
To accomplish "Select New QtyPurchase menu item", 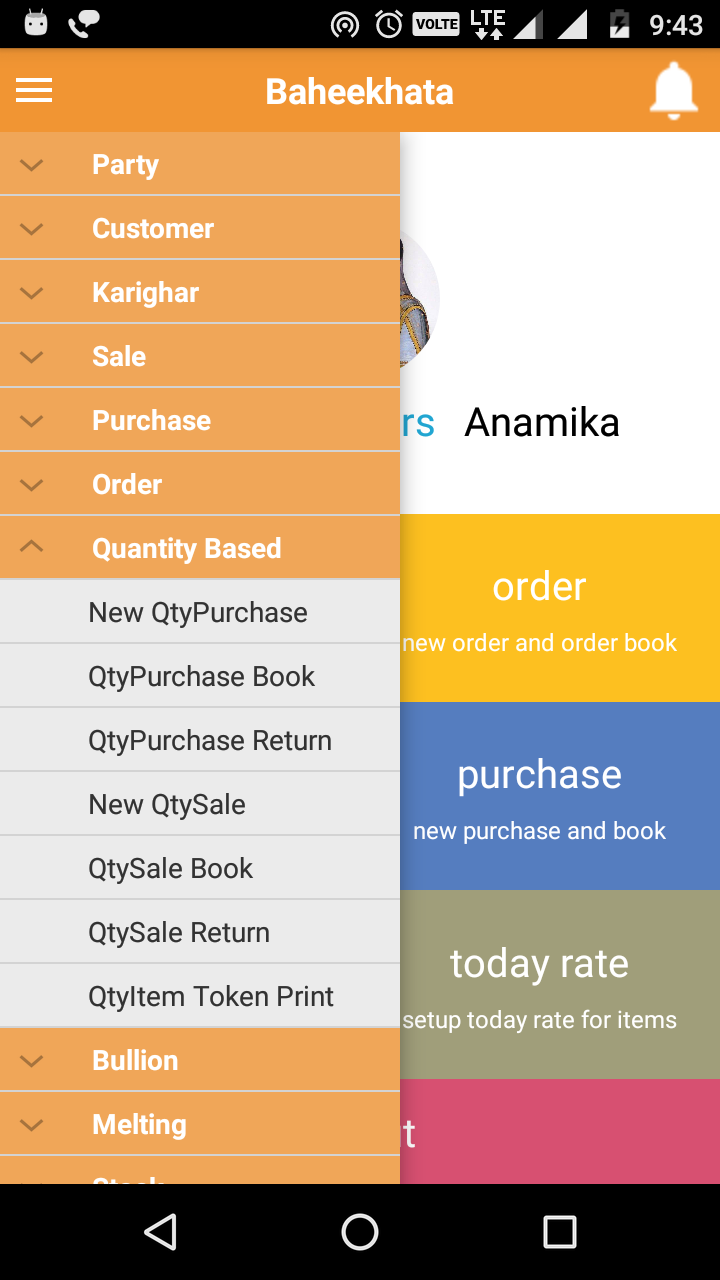I will [198, 612].
